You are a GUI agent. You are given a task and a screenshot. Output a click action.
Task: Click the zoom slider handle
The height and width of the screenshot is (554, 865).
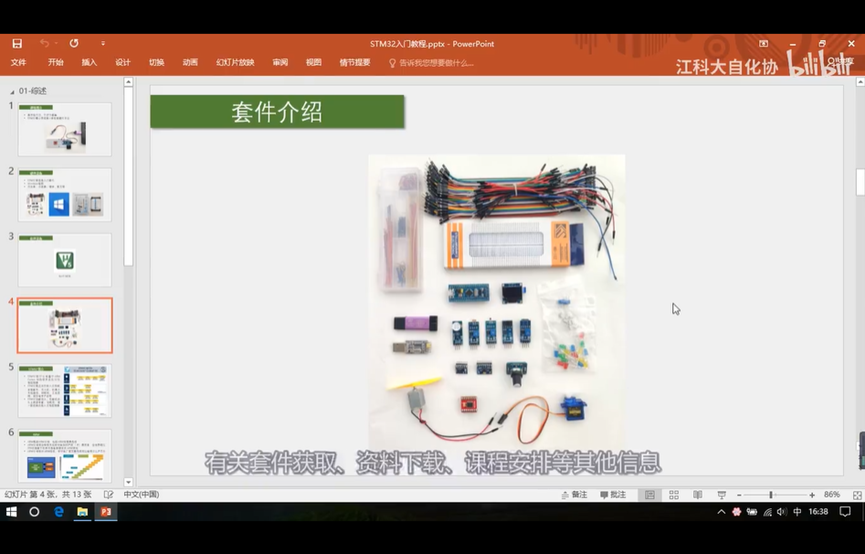(x=771, y=495)
